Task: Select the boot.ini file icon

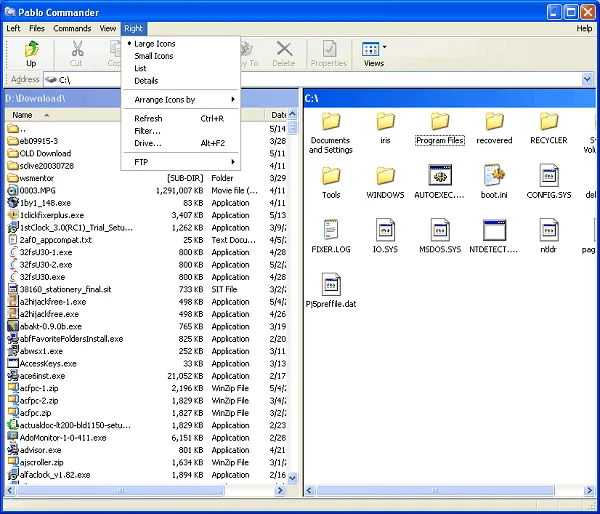Action: point(494,176)
